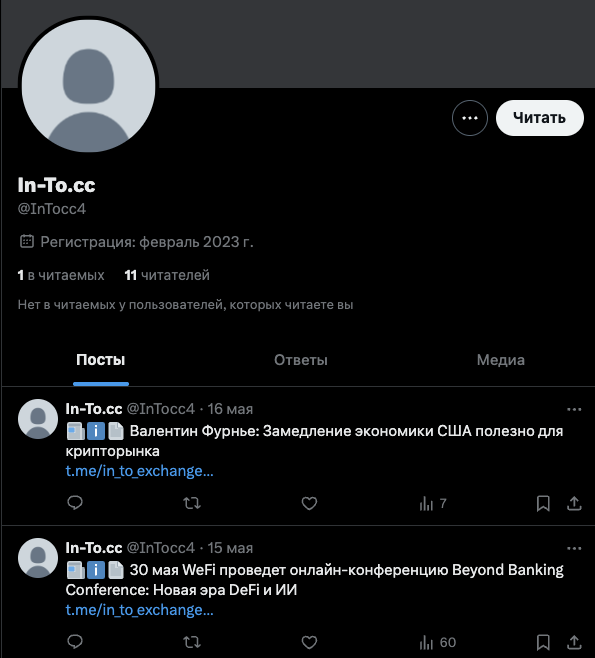View analytics showing 7 views
The height and width of the screenshot is (658, 595).
(433, 503)
